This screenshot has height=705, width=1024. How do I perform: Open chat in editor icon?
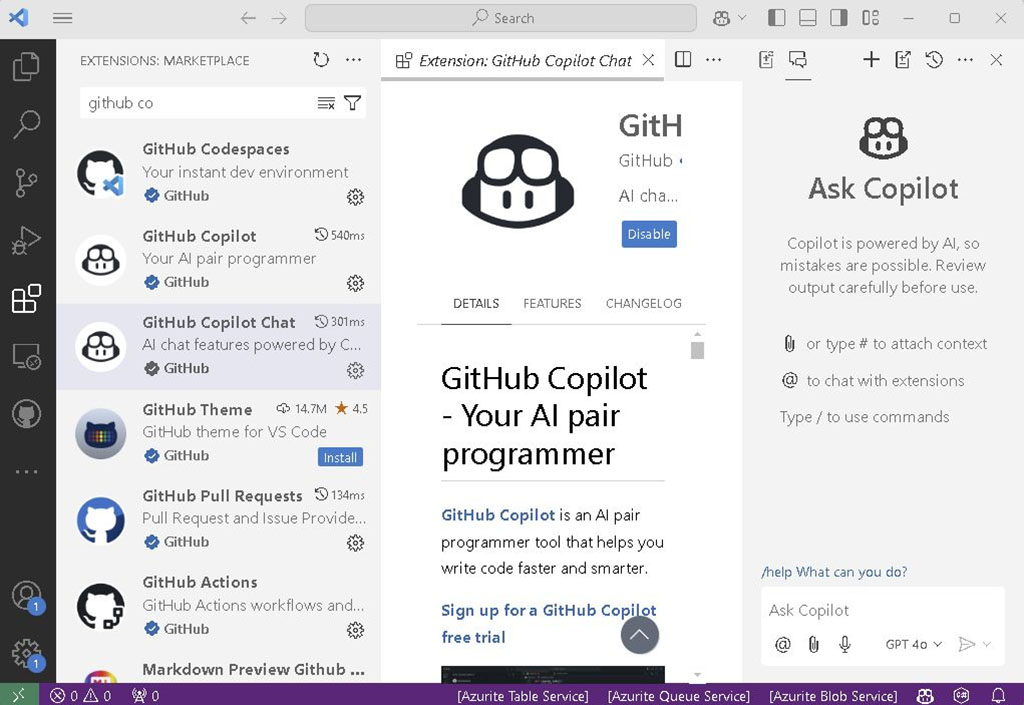coord(903,60)
